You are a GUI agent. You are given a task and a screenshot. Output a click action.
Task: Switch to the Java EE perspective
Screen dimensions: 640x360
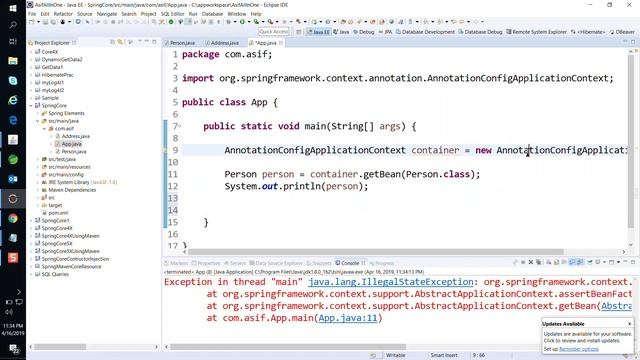coord(318,31)
